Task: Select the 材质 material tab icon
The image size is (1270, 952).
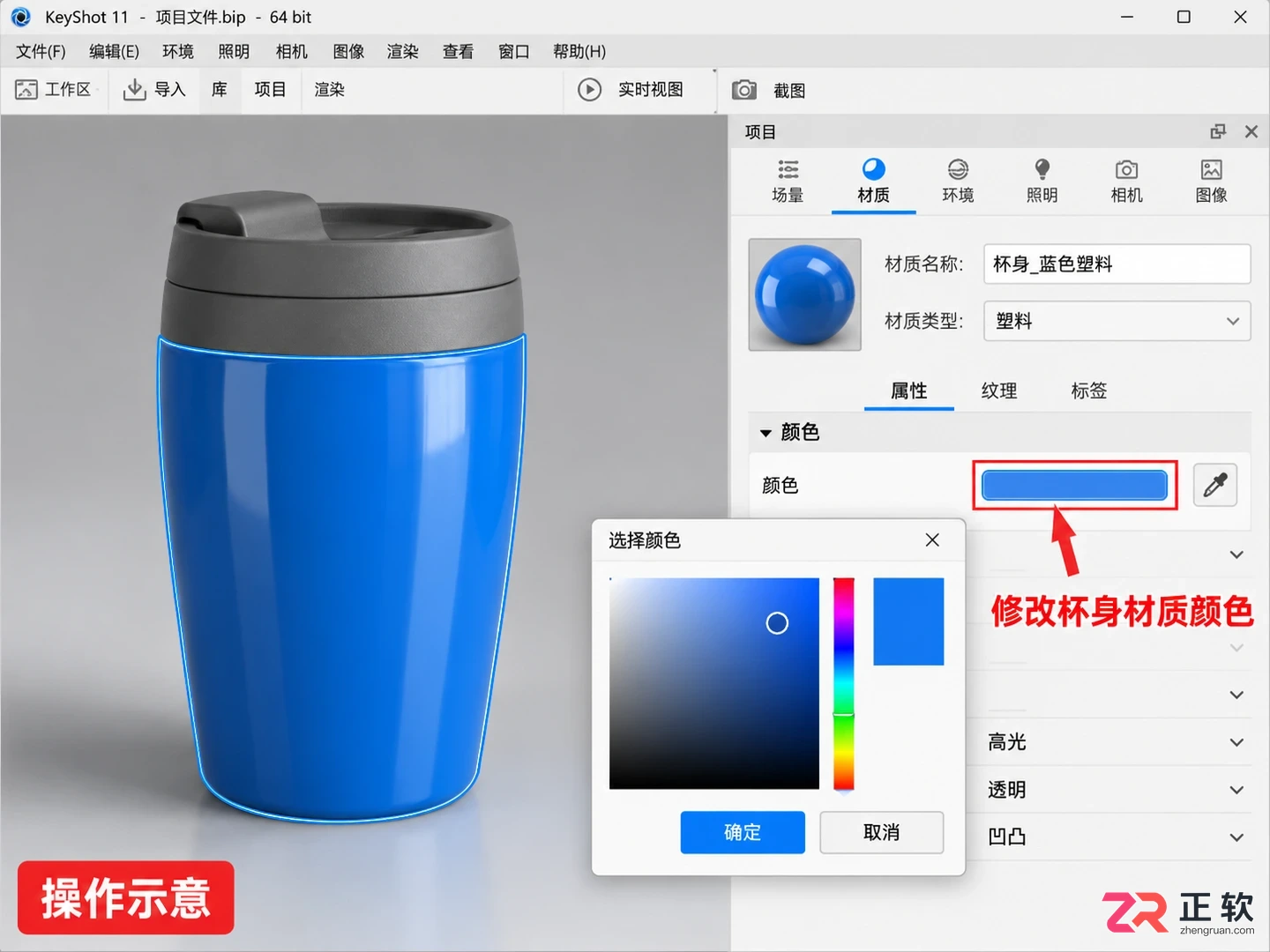Action: (x=873, y=169)
